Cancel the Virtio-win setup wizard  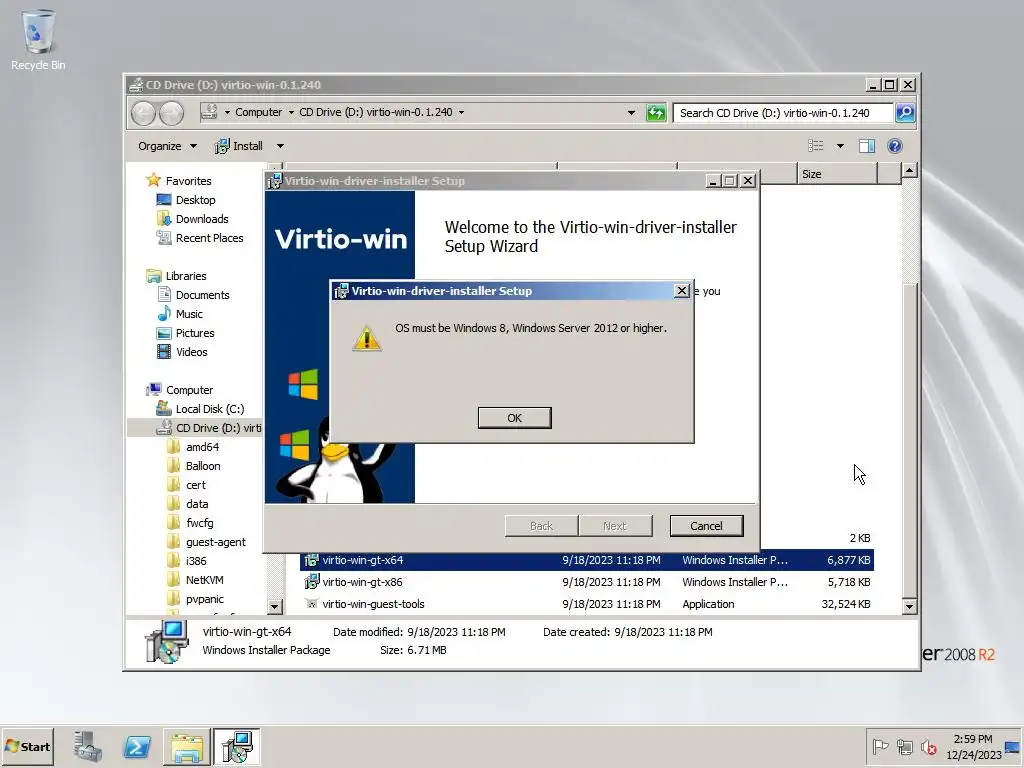[706, 526]
